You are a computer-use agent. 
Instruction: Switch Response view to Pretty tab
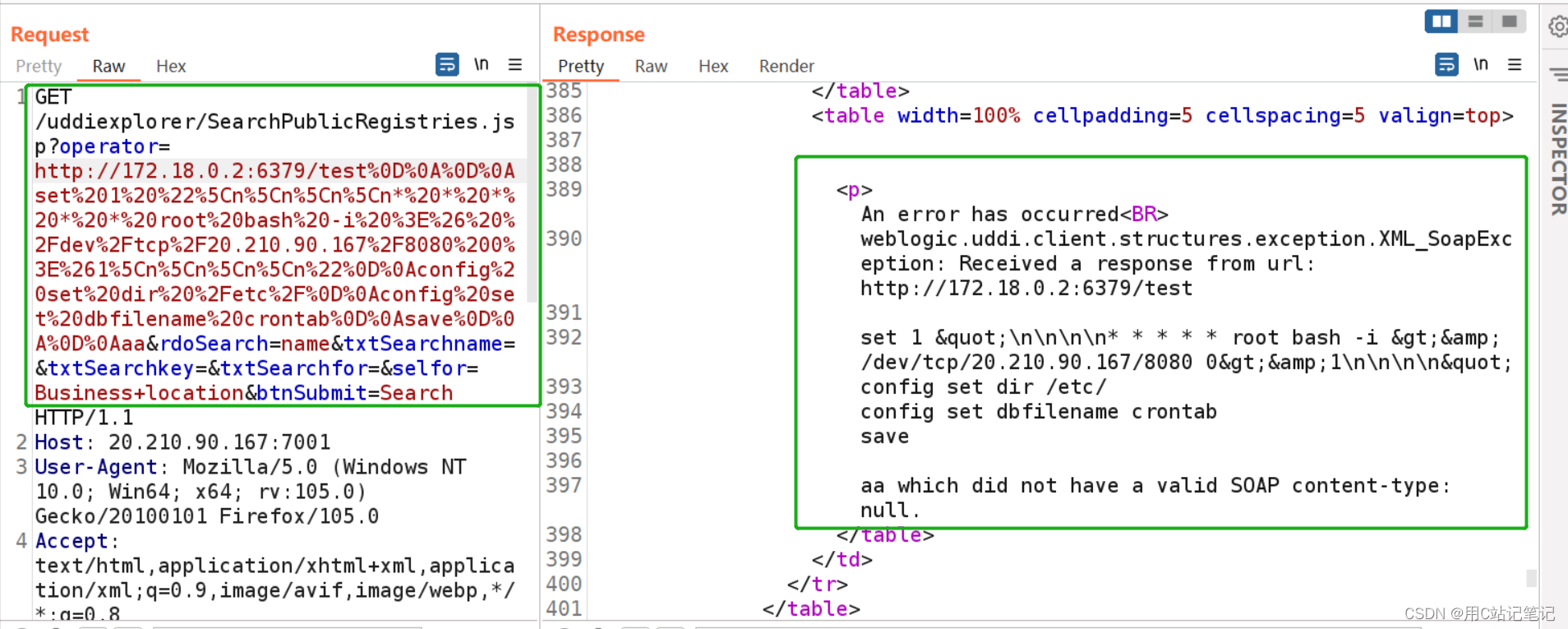[x=581, y=66]
